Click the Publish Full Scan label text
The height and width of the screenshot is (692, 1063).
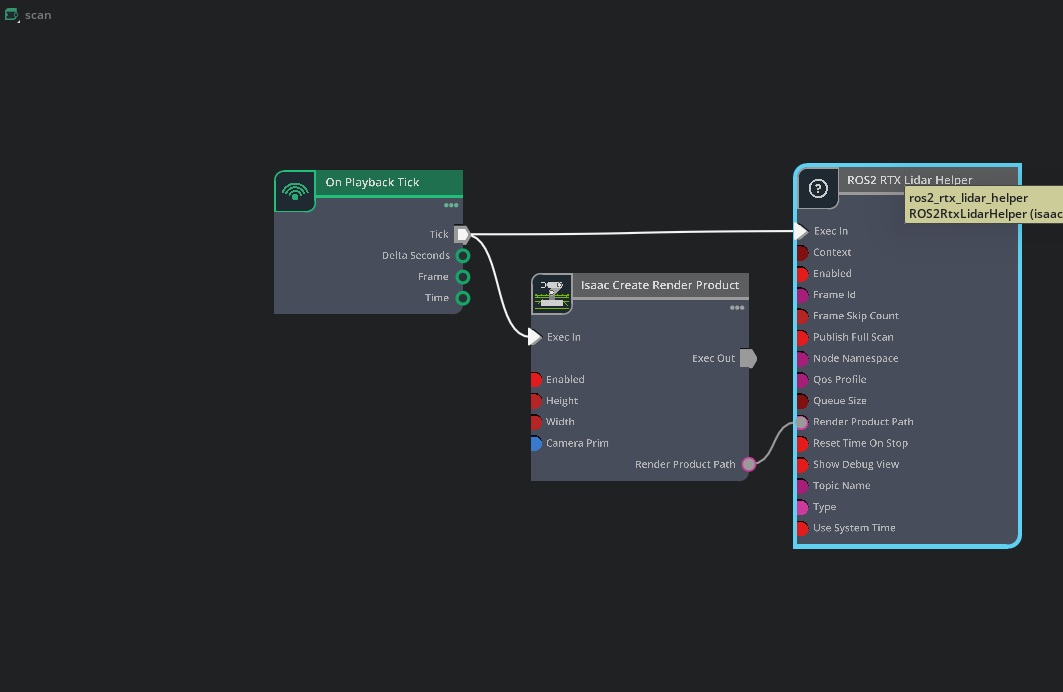[x=853, y=337]
